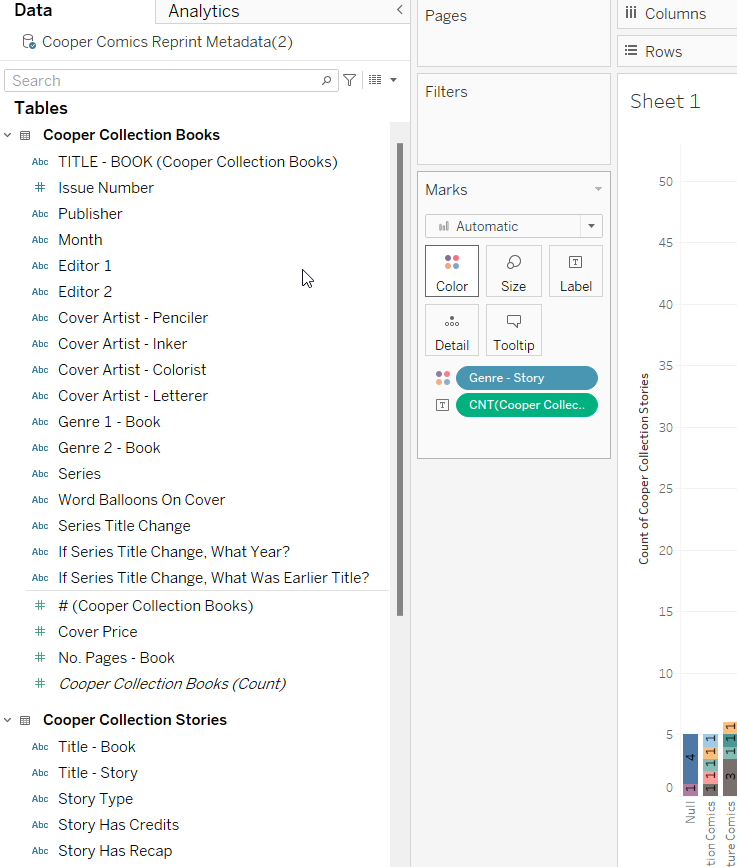Screen dimensions: 737x867
Task: Click the Color button in Marks card
Action: tap(451, 271)
